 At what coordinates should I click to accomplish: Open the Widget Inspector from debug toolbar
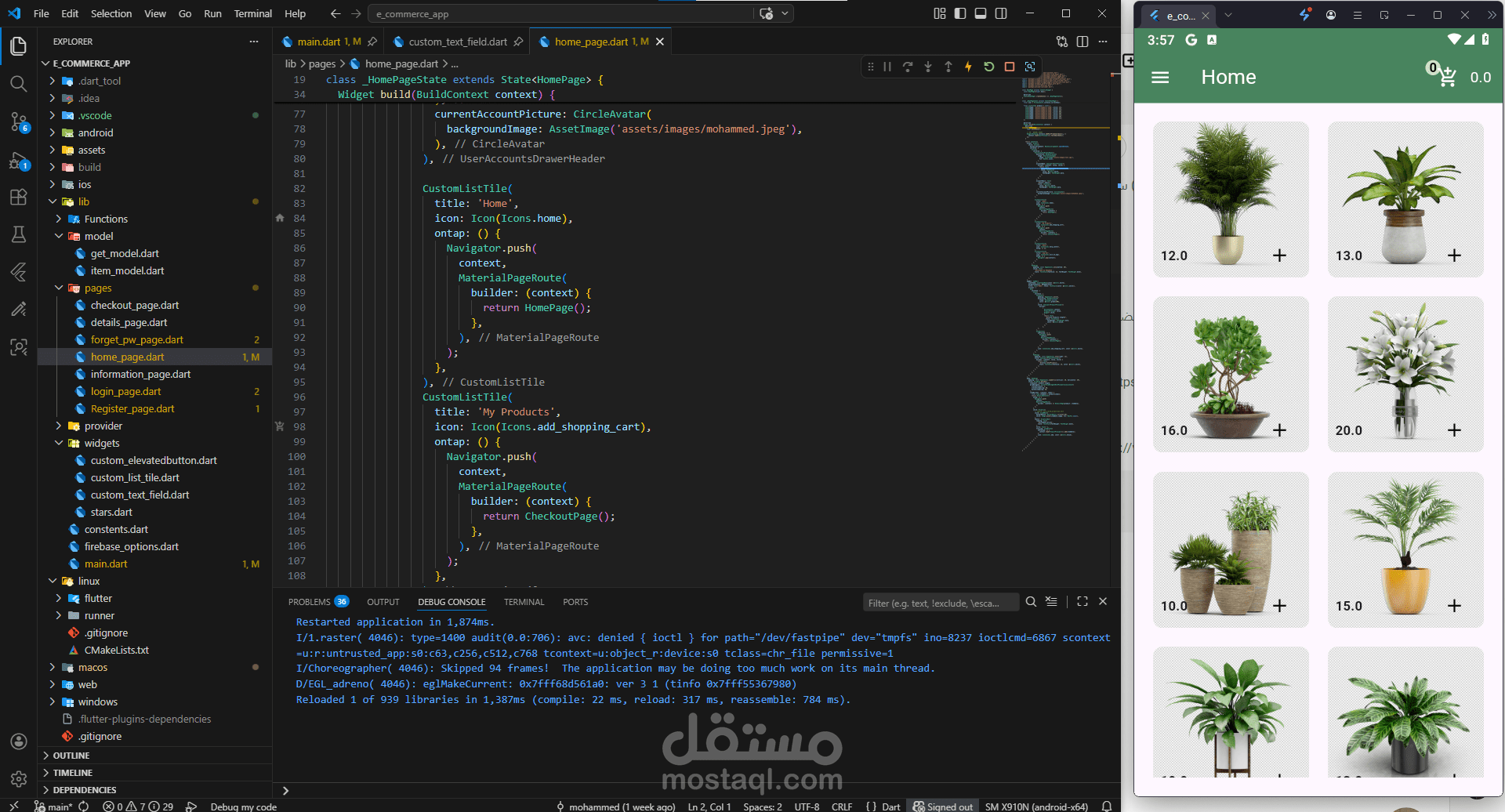point(1030,67)
